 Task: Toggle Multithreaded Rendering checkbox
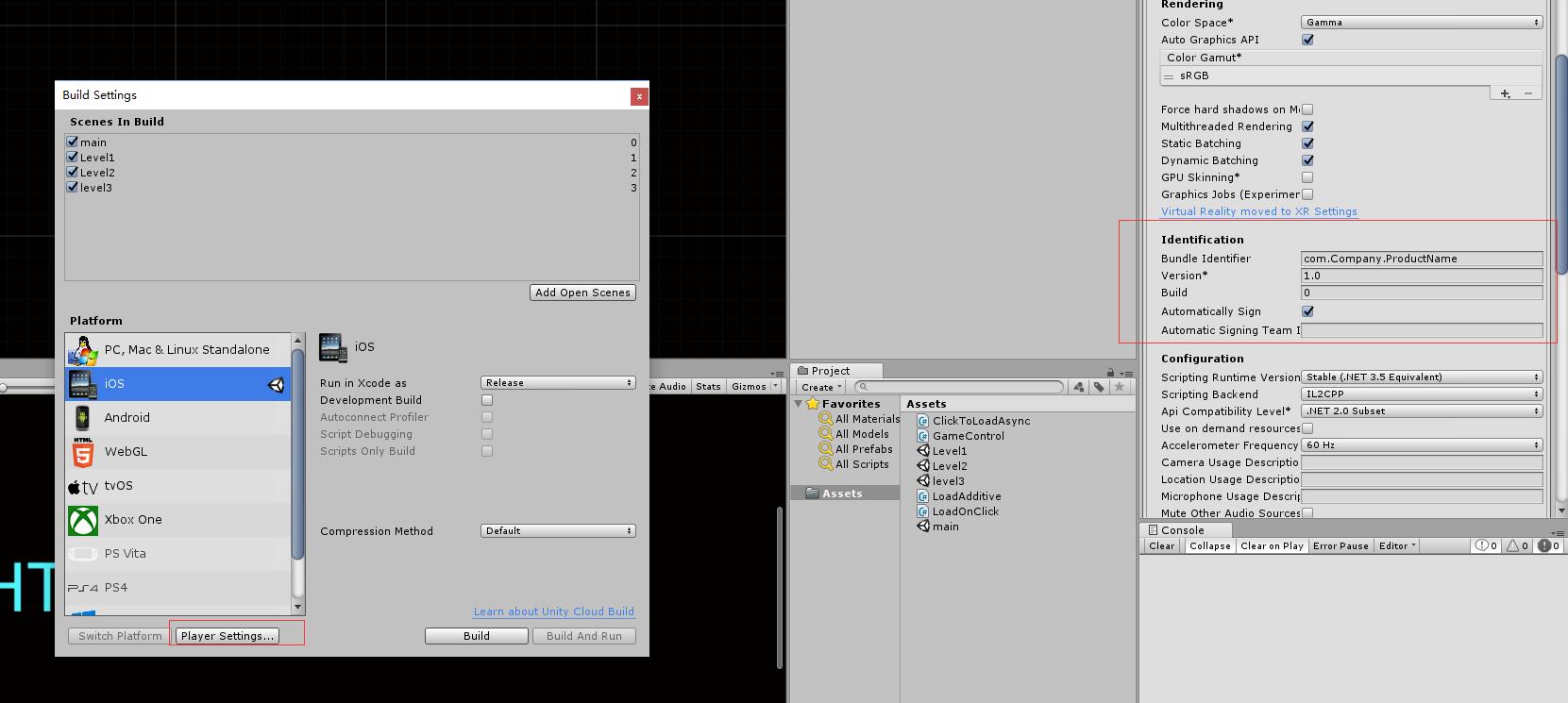point(1307,126)
